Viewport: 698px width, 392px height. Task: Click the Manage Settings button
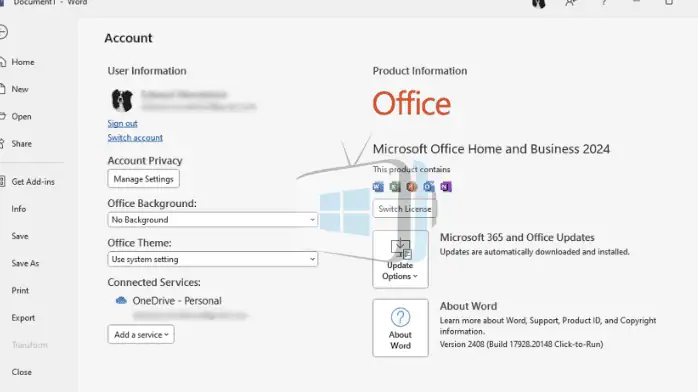[x=143, y=179]
